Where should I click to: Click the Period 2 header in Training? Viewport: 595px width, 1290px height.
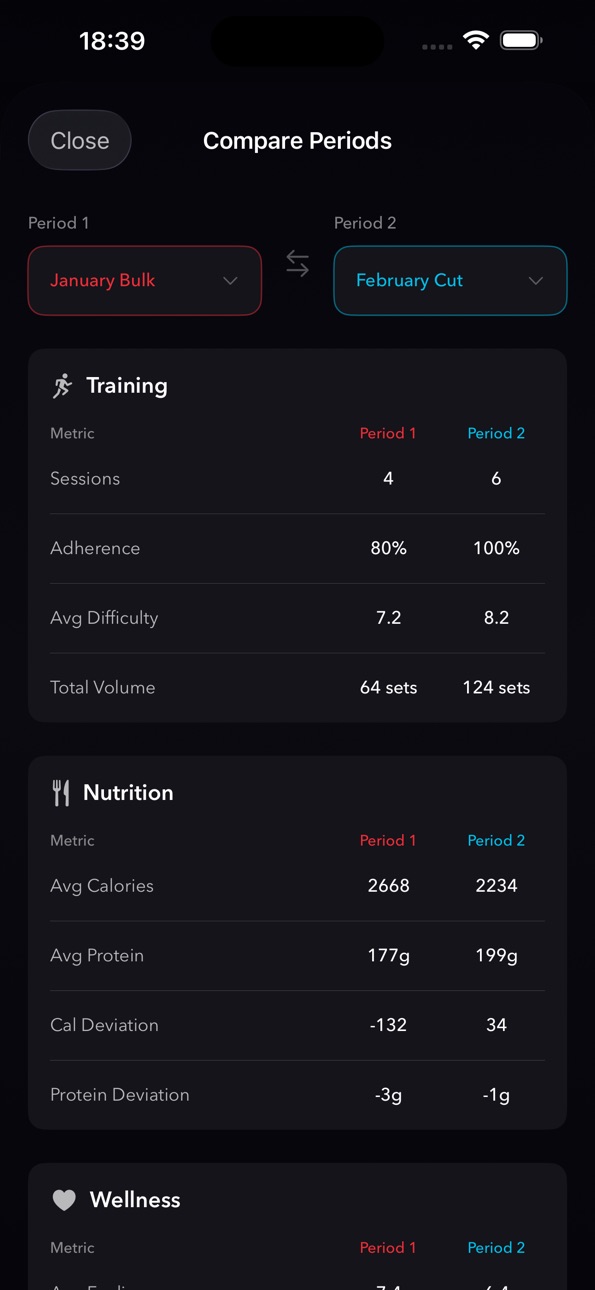[496, 434]
